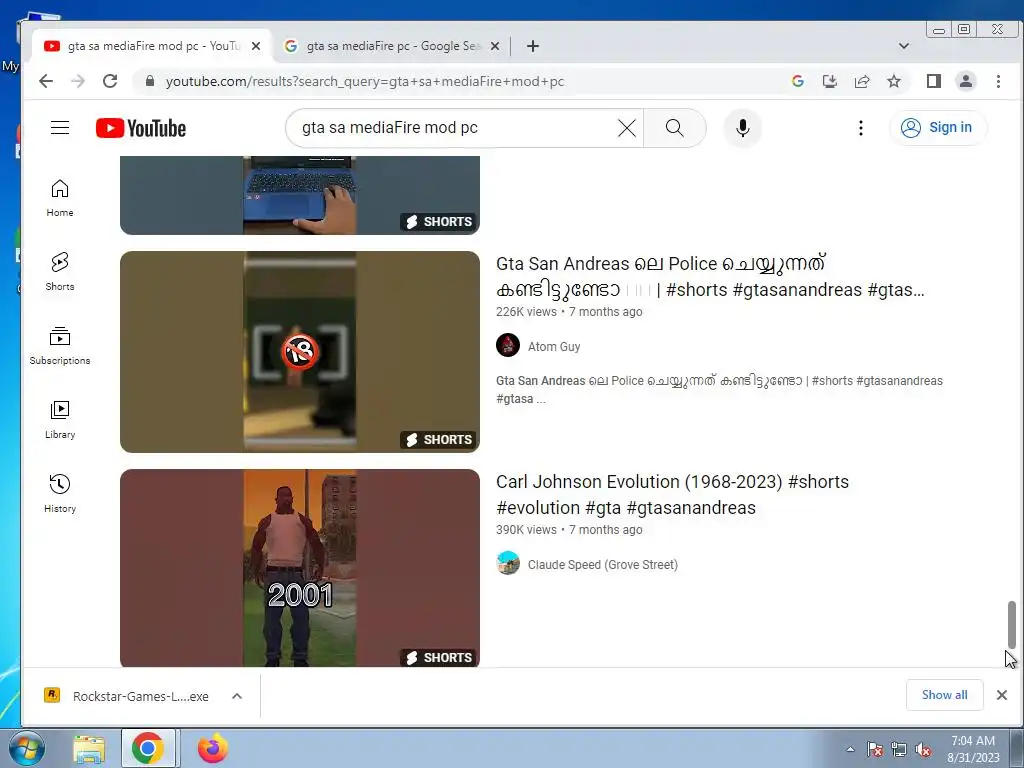
Task: Click the magnifier search button
Action: pyautogui.click(x=675, y=128)
